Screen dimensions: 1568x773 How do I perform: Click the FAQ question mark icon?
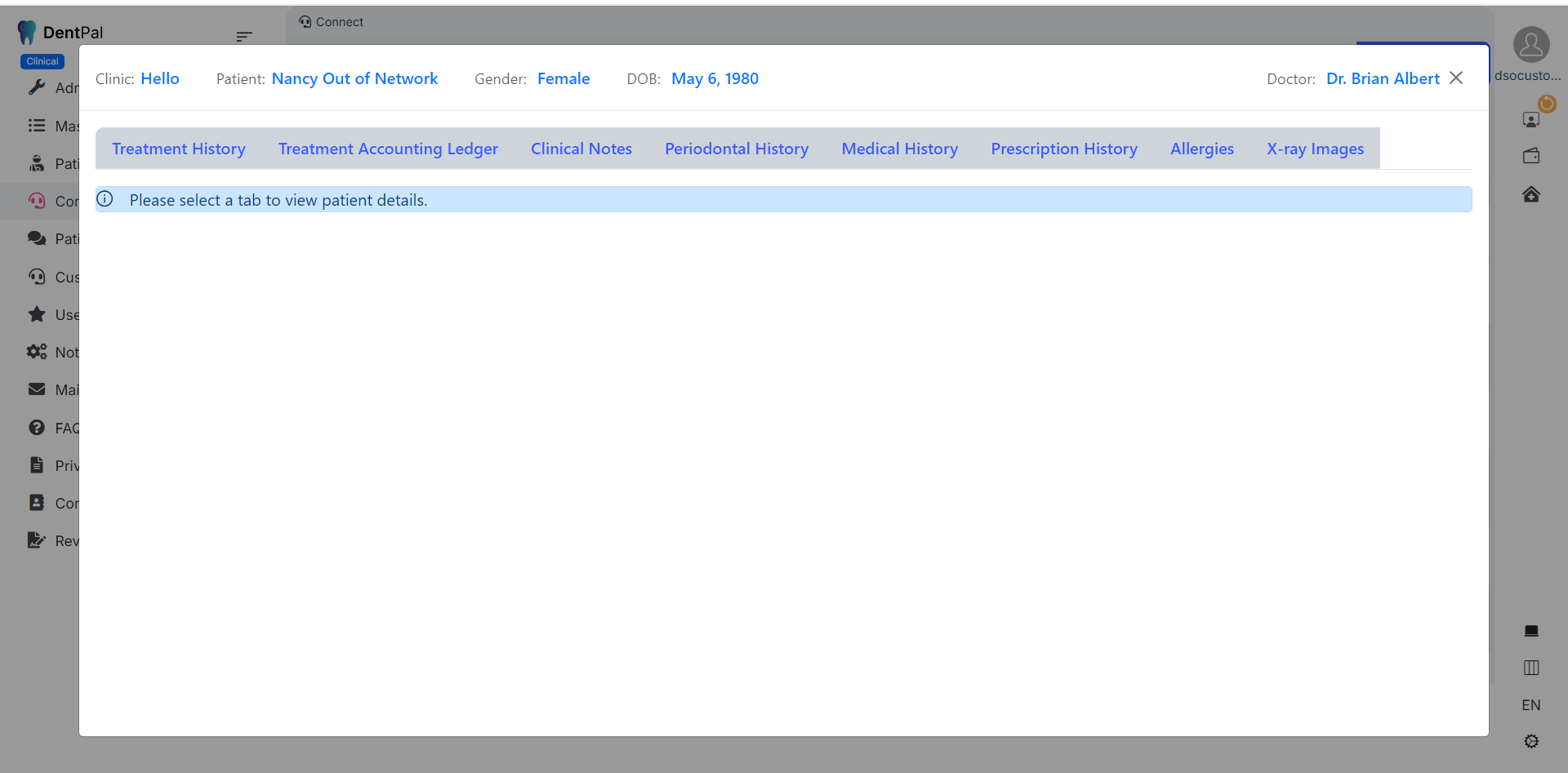(37, 428)
